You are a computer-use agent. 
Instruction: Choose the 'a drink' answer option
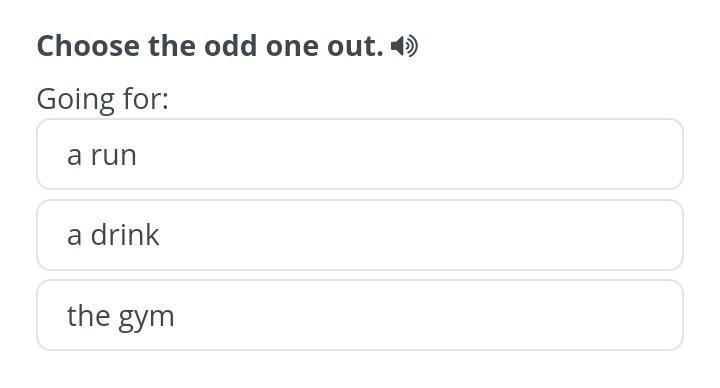pos(360,235)
